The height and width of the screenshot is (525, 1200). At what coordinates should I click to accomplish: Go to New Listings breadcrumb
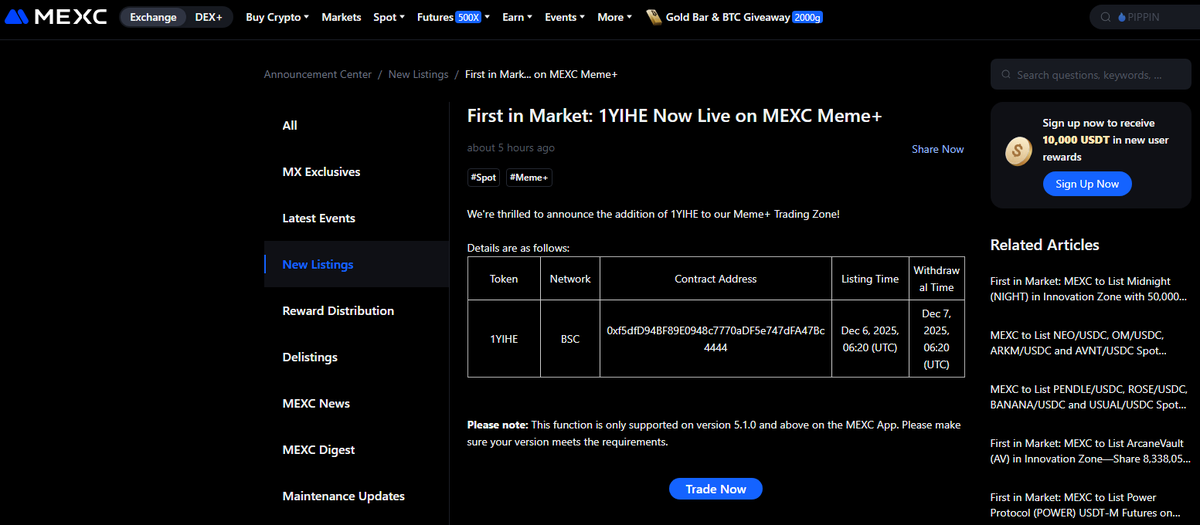[x=418, y=75]
